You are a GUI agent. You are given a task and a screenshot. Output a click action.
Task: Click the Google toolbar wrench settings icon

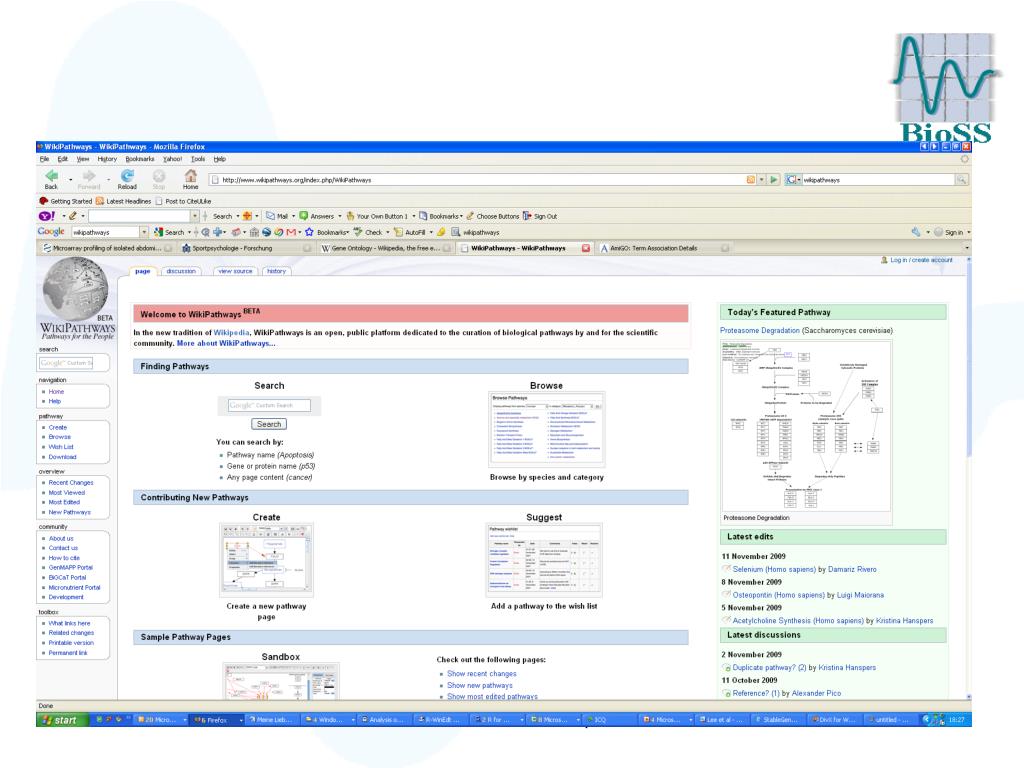(916, 232)
